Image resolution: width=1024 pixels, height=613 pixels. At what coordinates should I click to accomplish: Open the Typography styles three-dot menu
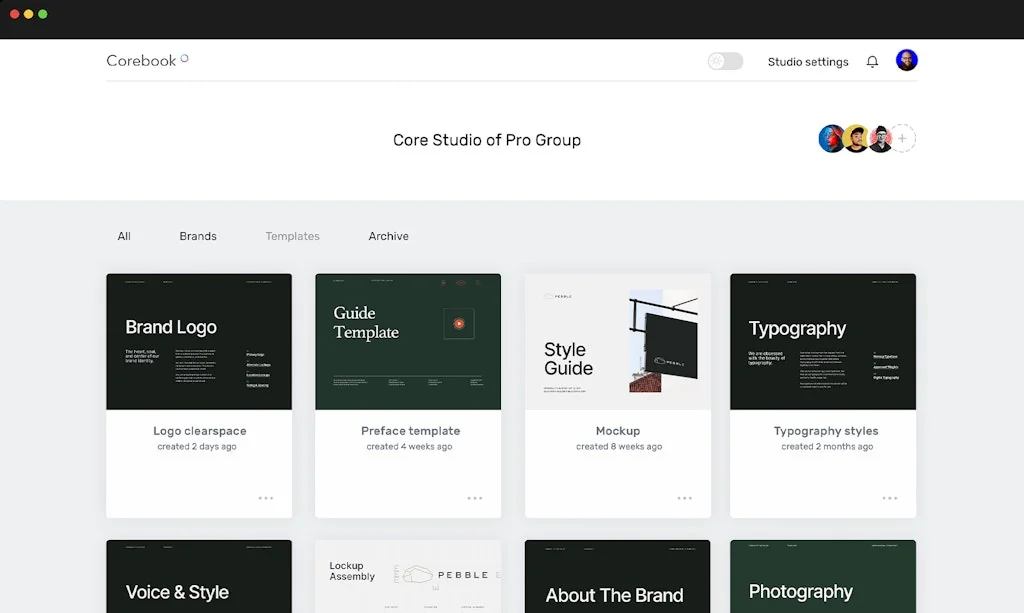point(891,496)
